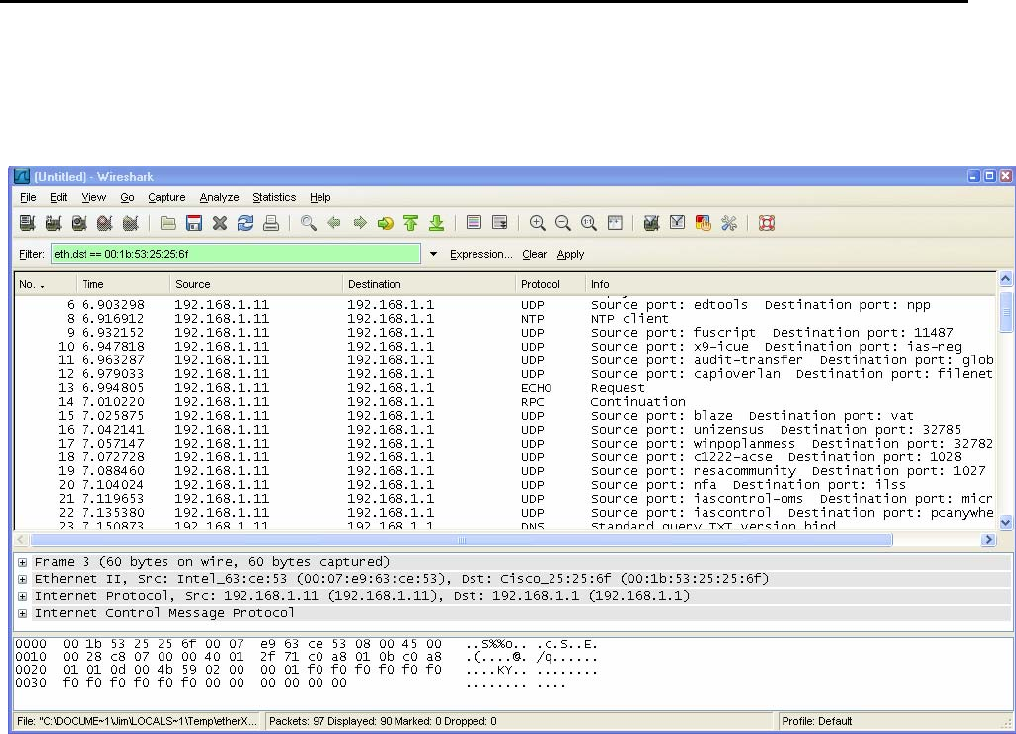Open the Go menu
Screen dimensions: 1016x734
(127, 197)
